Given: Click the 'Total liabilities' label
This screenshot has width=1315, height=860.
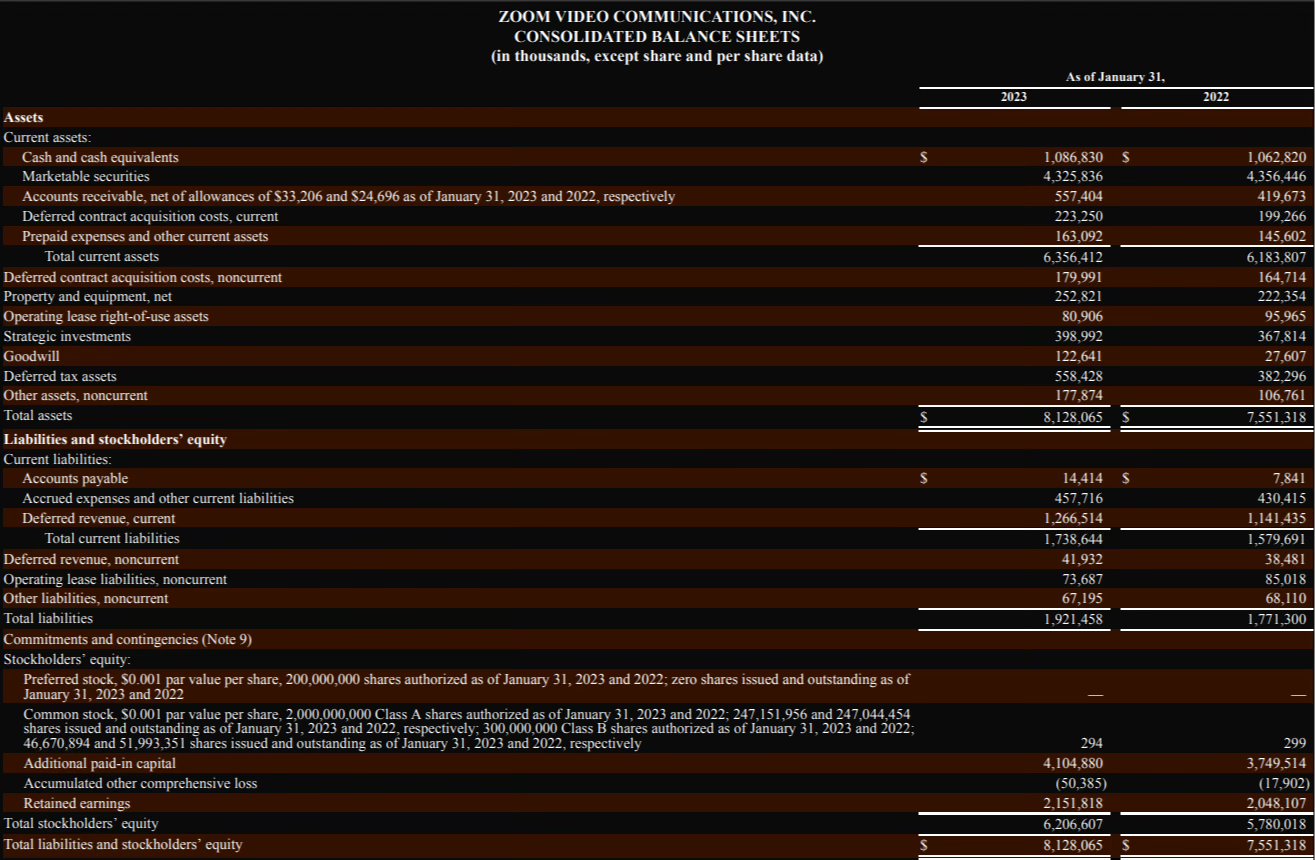Looking at the screenshot, I should [48, 619].
